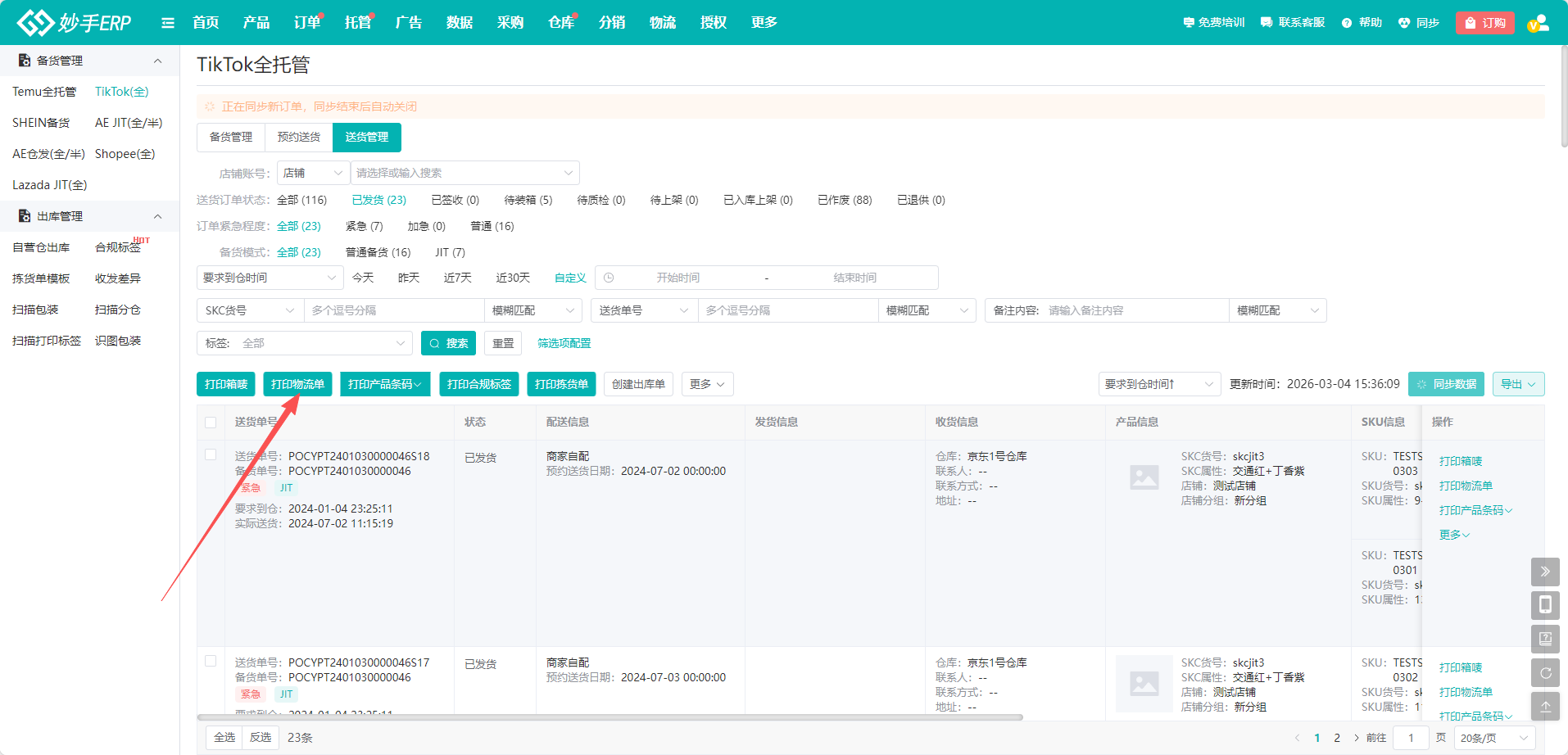Click the clock icon in the date range field
The image size is (1568, 755).
click(x=609, y=278)
